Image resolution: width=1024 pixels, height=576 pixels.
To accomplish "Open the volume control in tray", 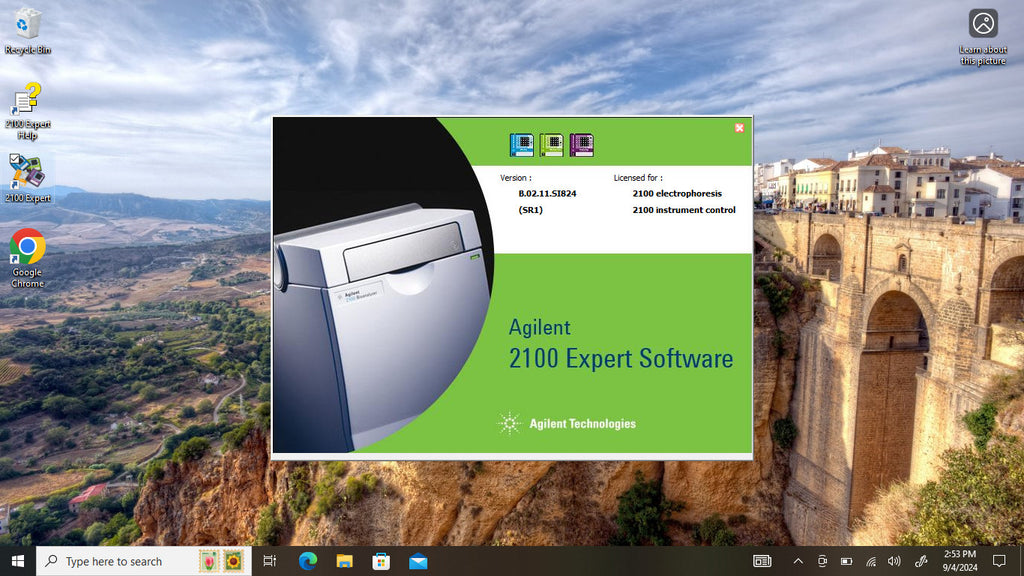I will click(x=894, y=561).
